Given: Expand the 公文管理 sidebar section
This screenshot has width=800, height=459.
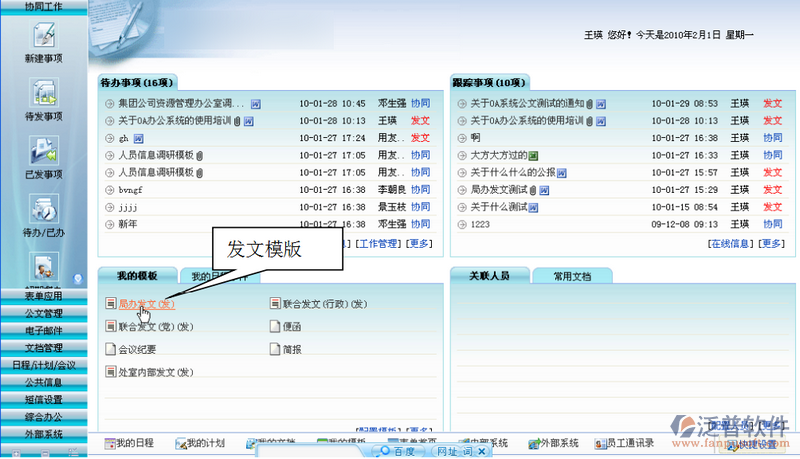Looking at the screenshot, I should click(x=43, y=313).
